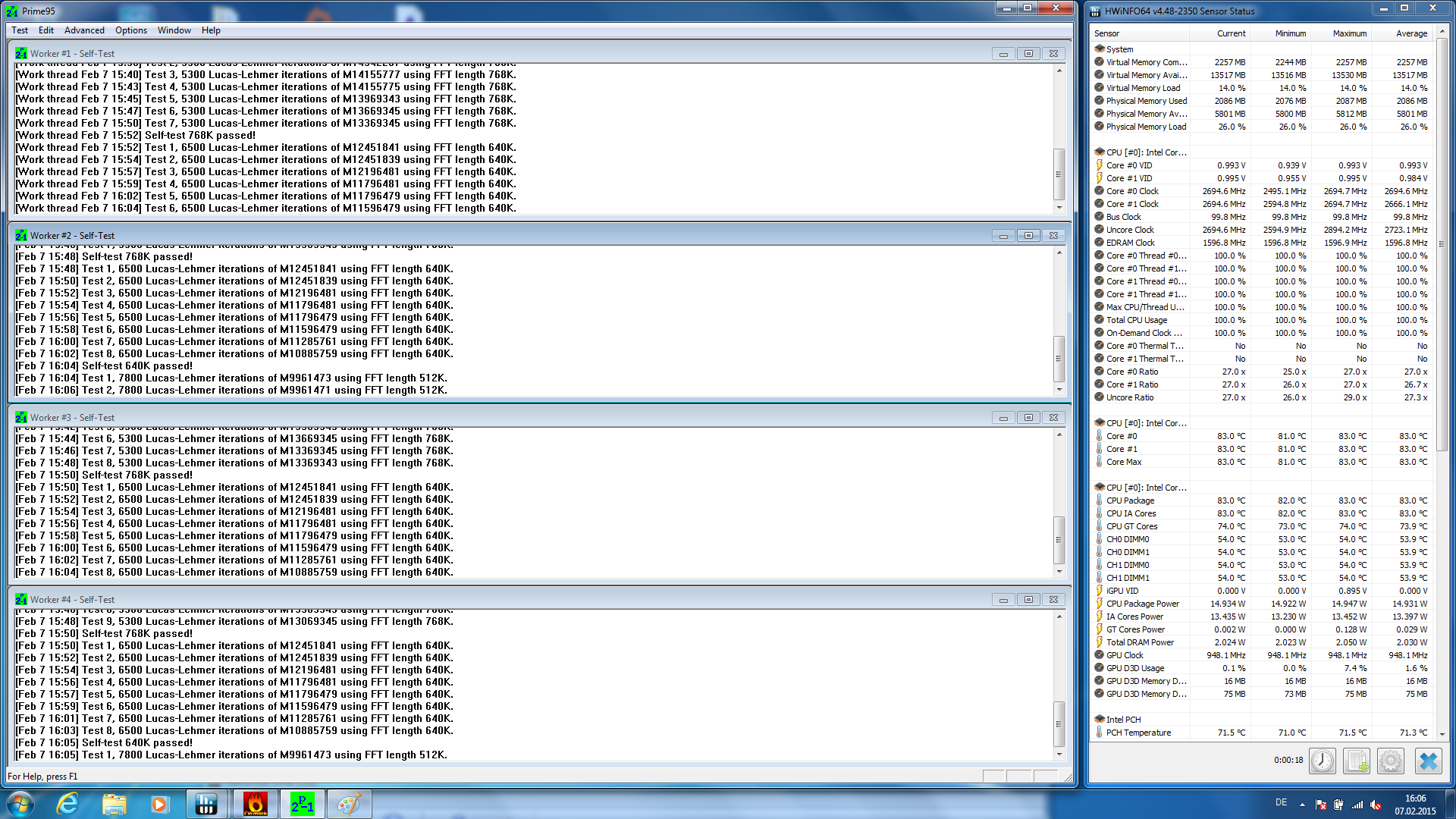Viewport: 1456px width, 819px height.
Task: Click Worker #1 scroll down arrow
Action: point(1059,208)
